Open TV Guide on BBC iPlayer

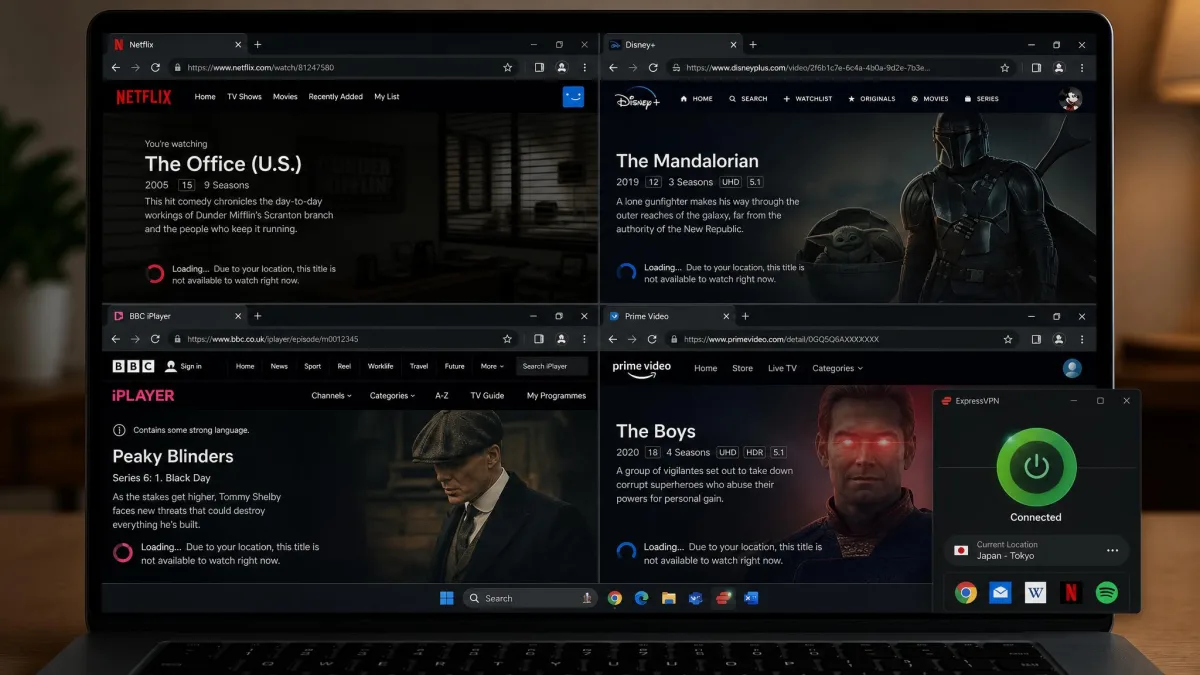tap(487, 395)
